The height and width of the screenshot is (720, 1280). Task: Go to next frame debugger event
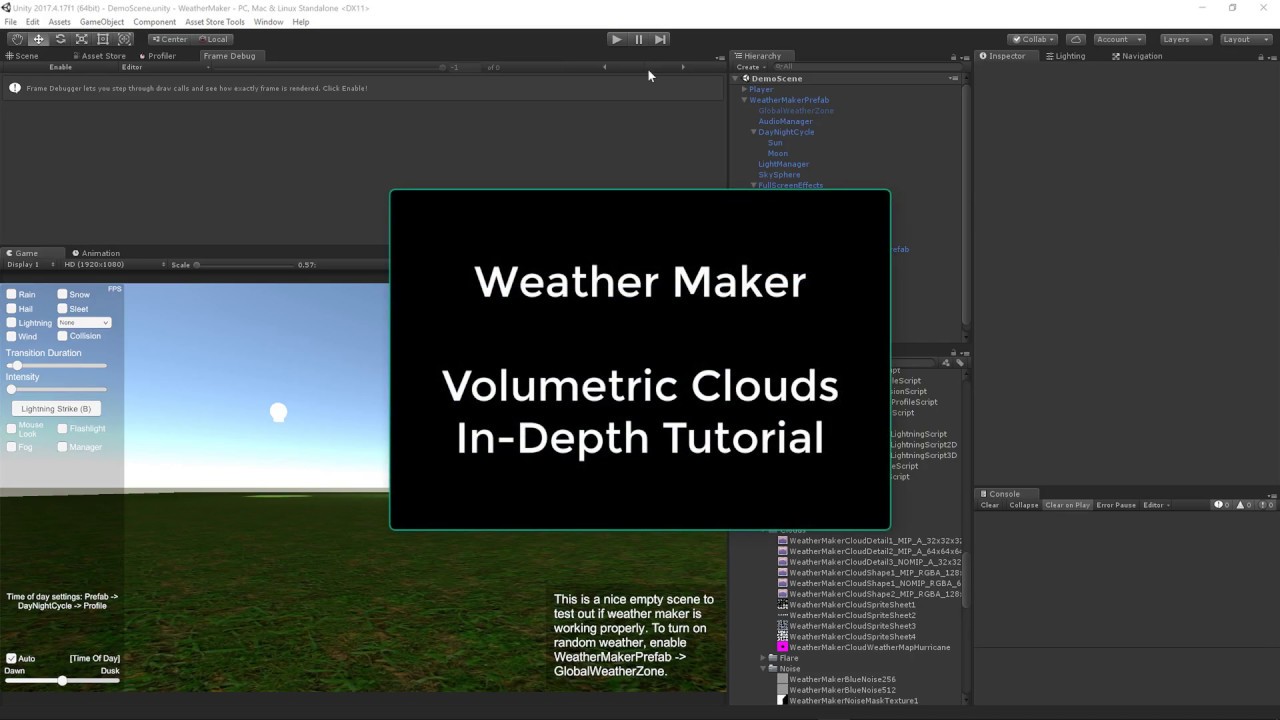pyautogui.click(x=683, y=67)
